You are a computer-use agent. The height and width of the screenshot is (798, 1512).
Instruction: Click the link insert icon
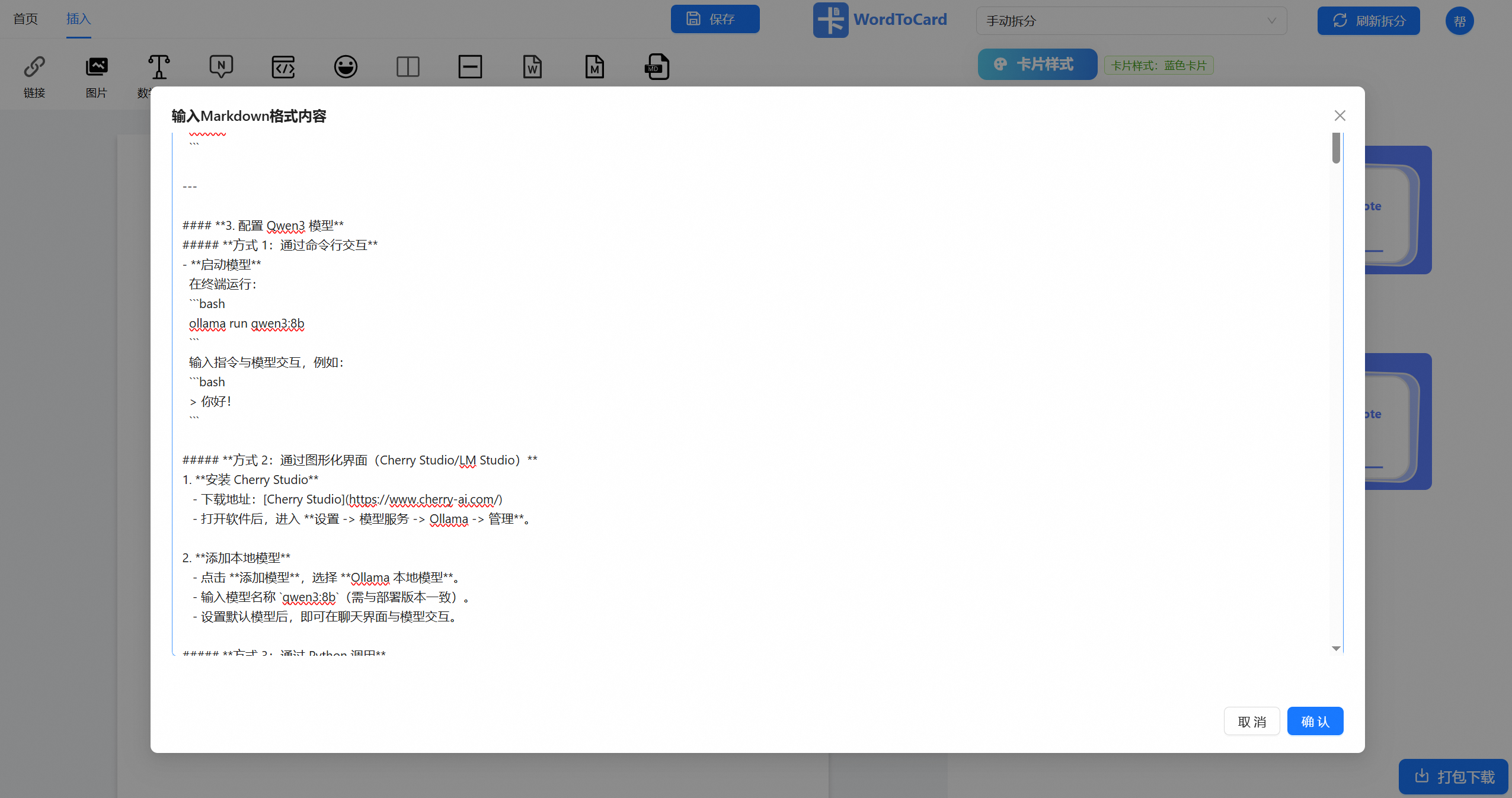click(x=34, y=67)
